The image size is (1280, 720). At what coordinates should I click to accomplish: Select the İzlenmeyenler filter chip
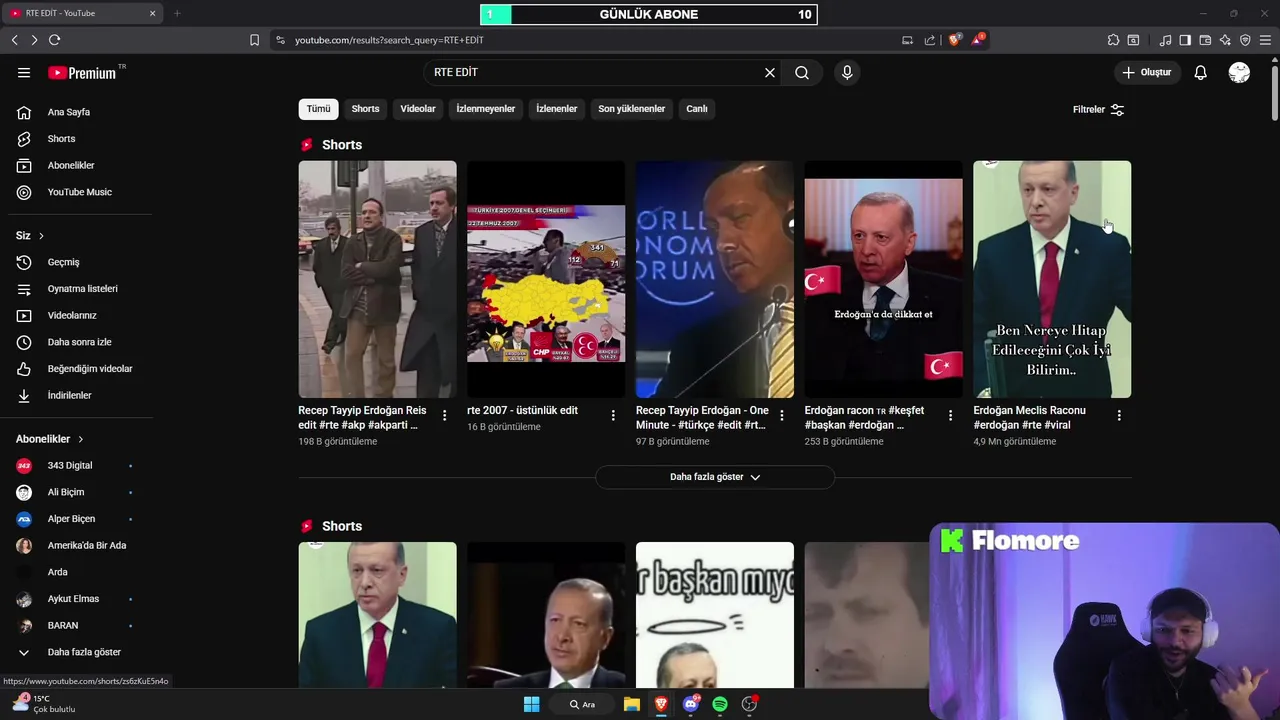coord(486,109)
